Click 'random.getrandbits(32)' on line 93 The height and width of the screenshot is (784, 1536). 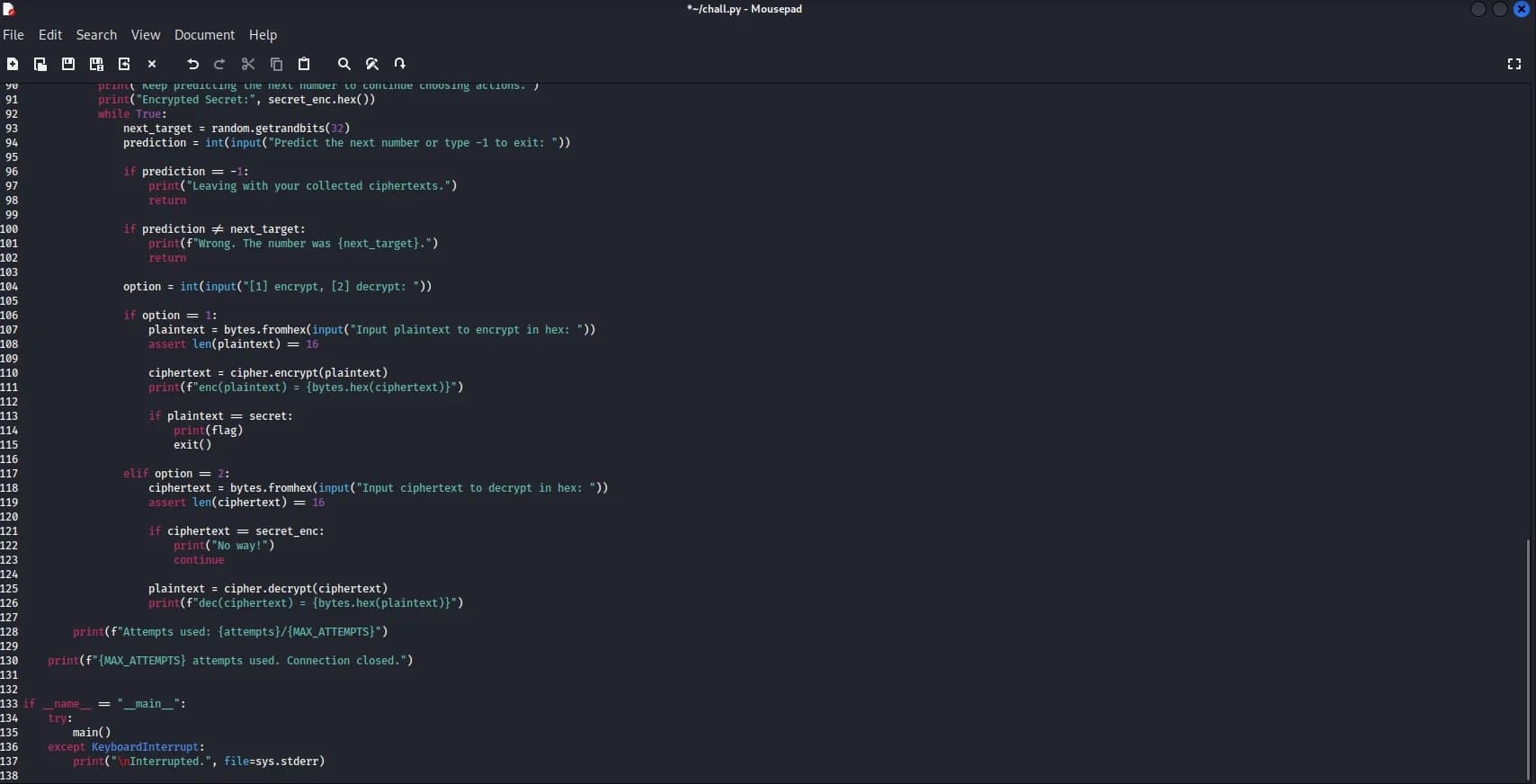281,129
